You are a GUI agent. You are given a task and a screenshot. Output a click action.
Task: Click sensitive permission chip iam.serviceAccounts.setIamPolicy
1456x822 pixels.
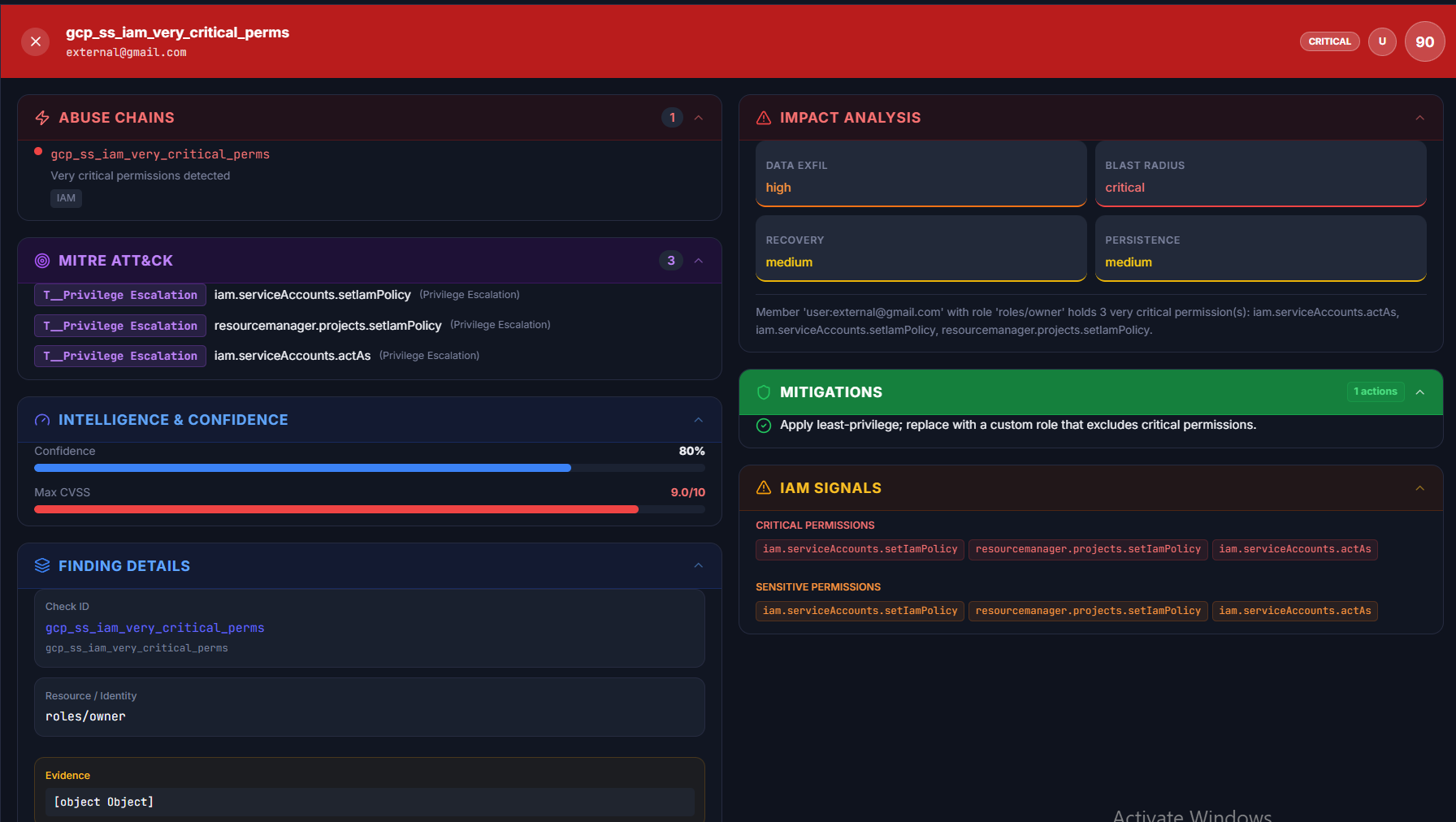[860, 611]
